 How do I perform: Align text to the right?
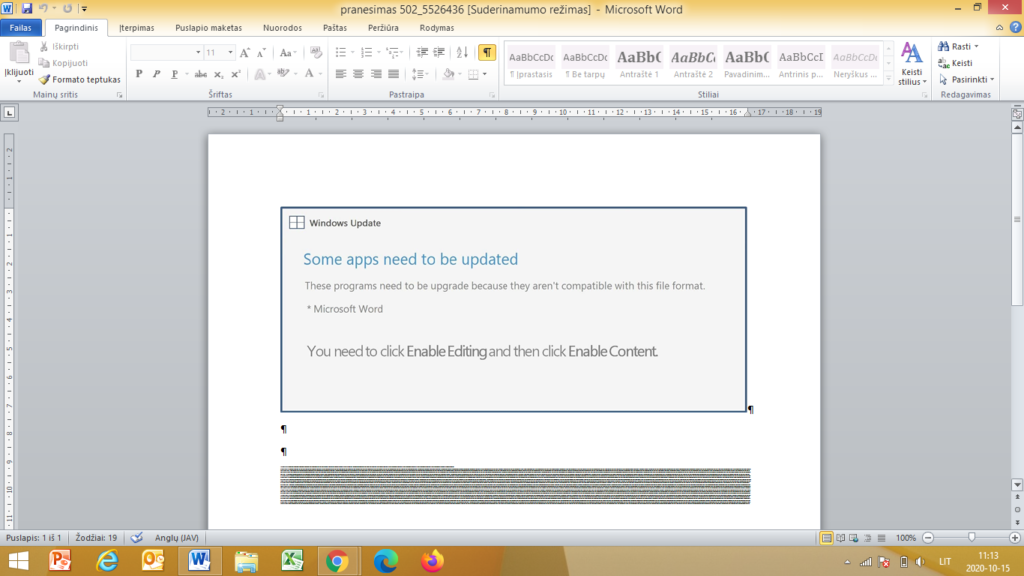376,74
